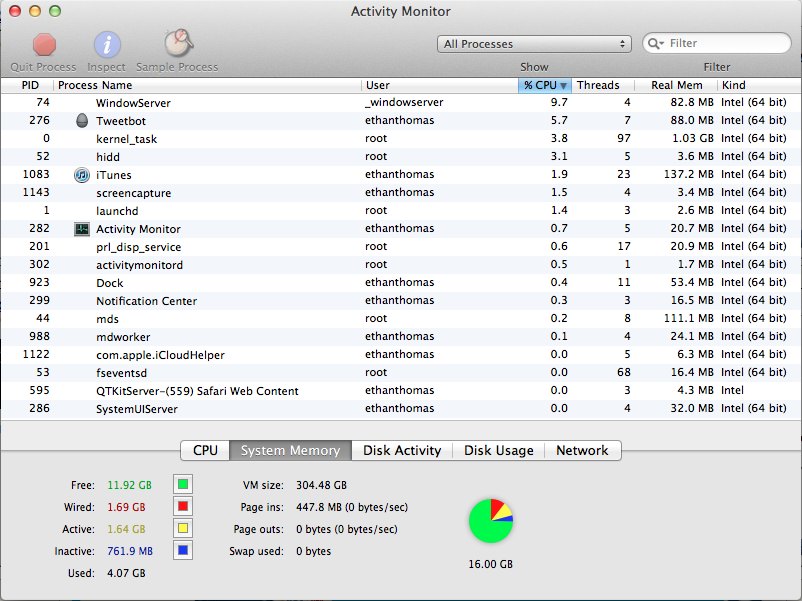Click the green Free memory color swatch

coord(183,484)
